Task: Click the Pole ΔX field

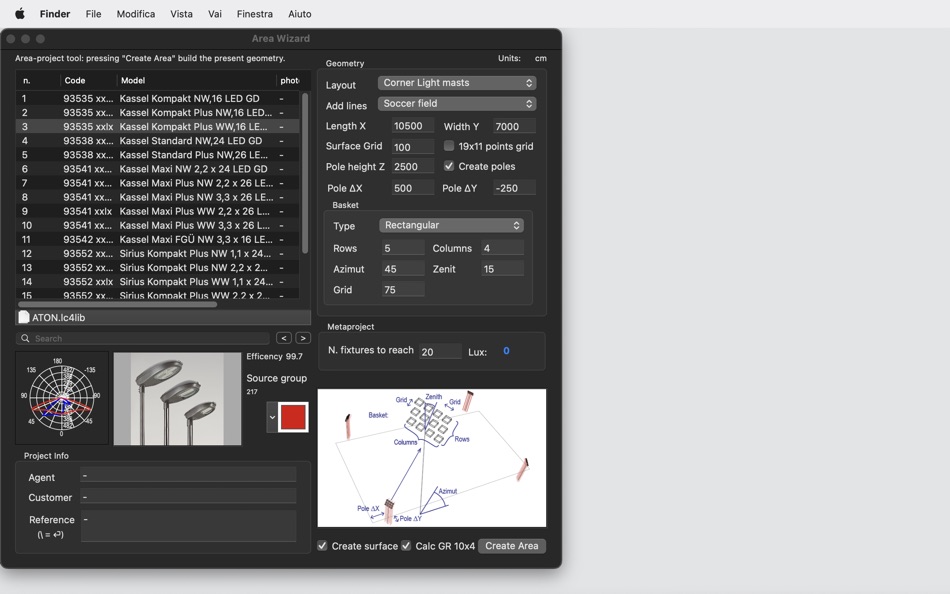Action: pos(412,188)
